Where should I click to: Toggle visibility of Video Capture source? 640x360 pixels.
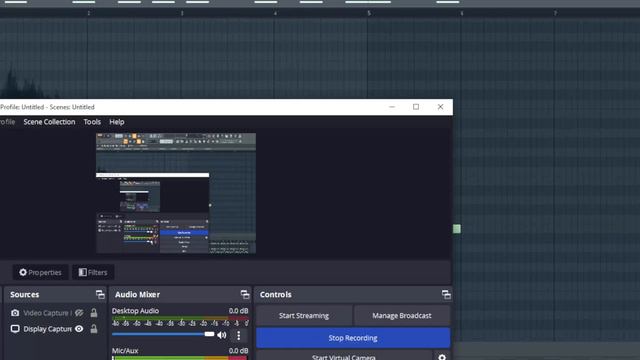point(79,313)
